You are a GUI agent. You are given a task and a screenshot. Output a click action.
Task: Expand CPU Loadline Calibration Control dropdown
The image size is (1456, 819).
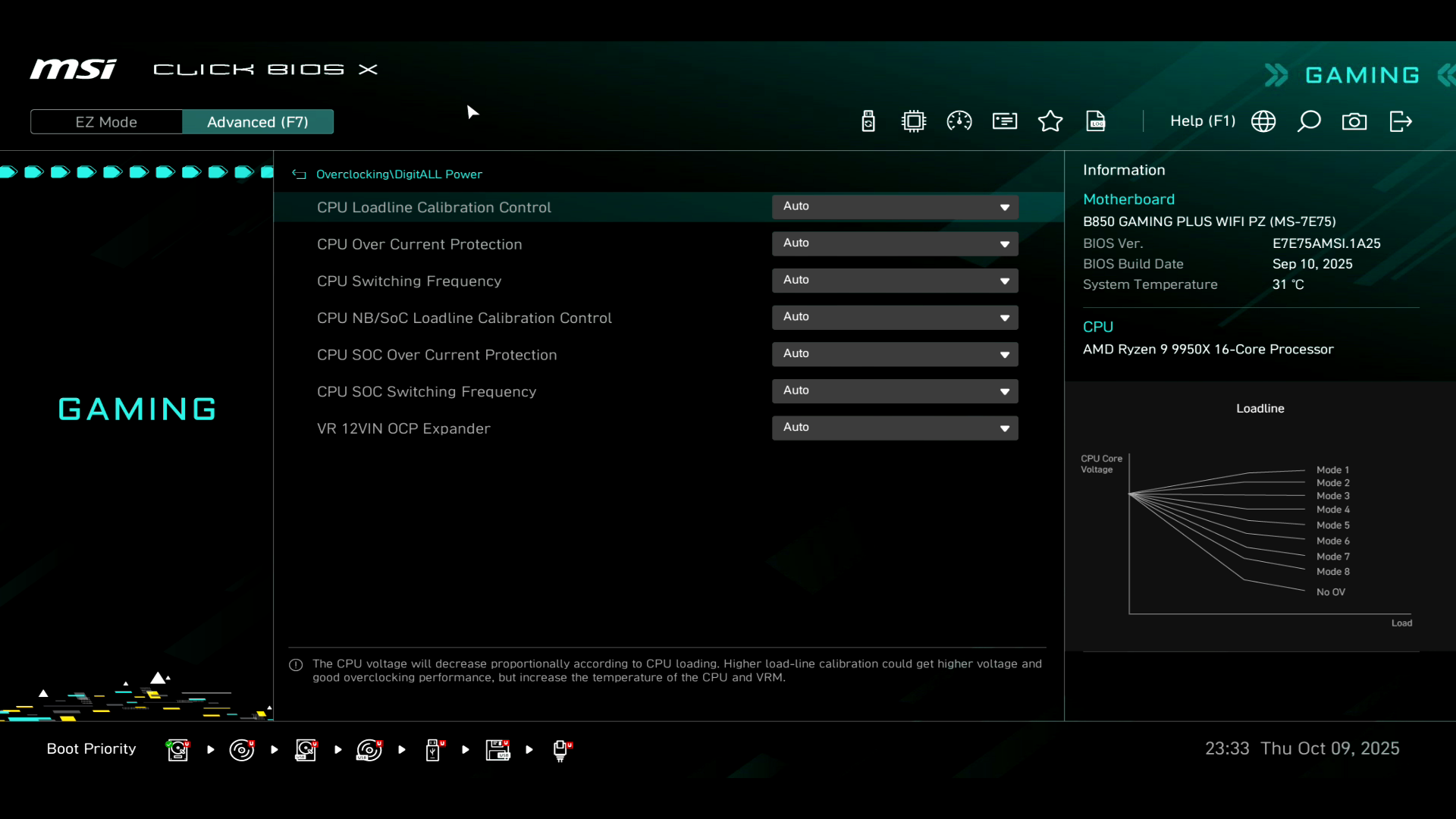click(x=895, y=207)
